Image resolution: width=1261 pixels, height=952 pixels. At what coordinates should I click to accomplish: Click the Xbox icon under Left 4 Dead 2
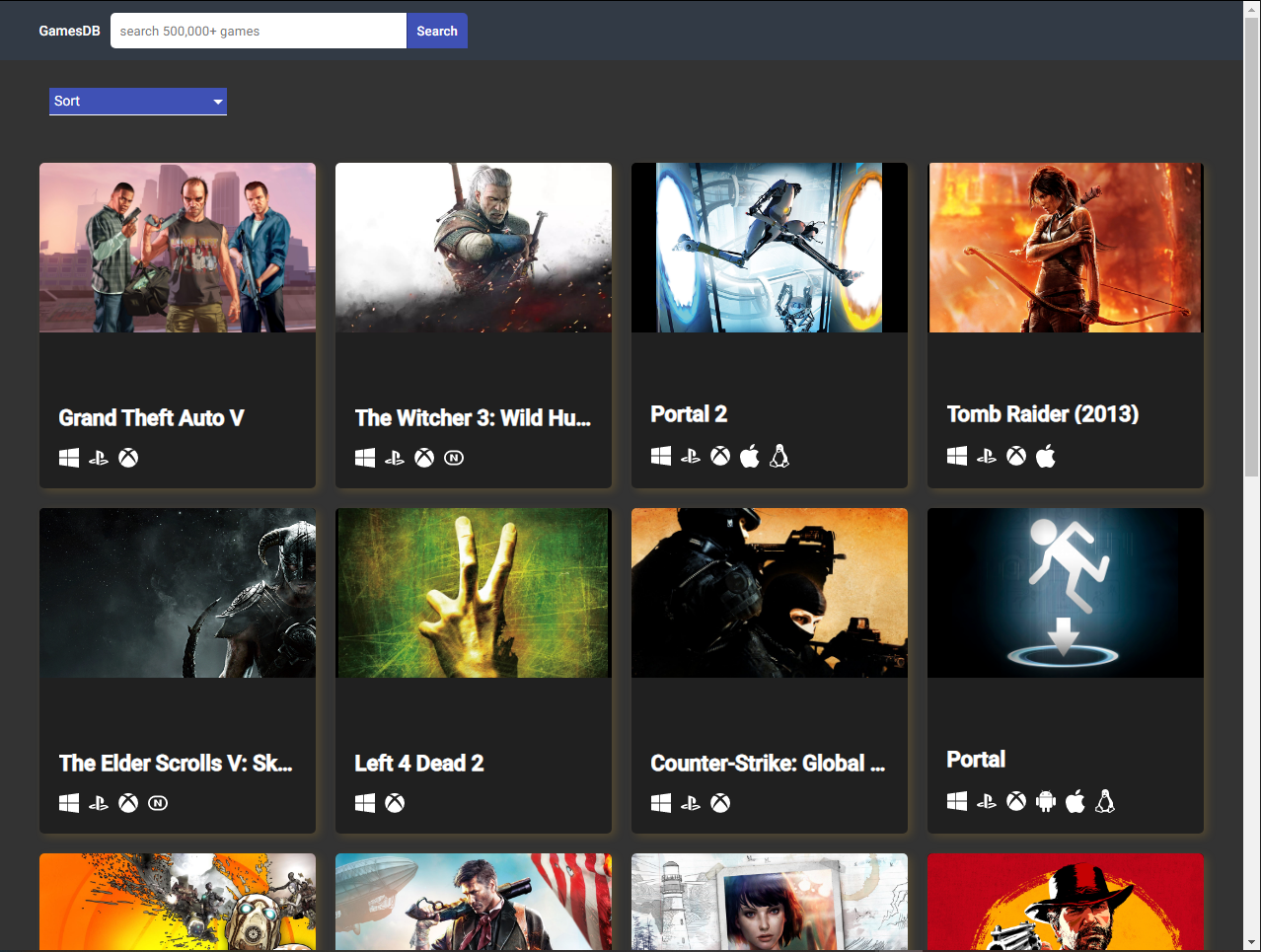(395, 803)
